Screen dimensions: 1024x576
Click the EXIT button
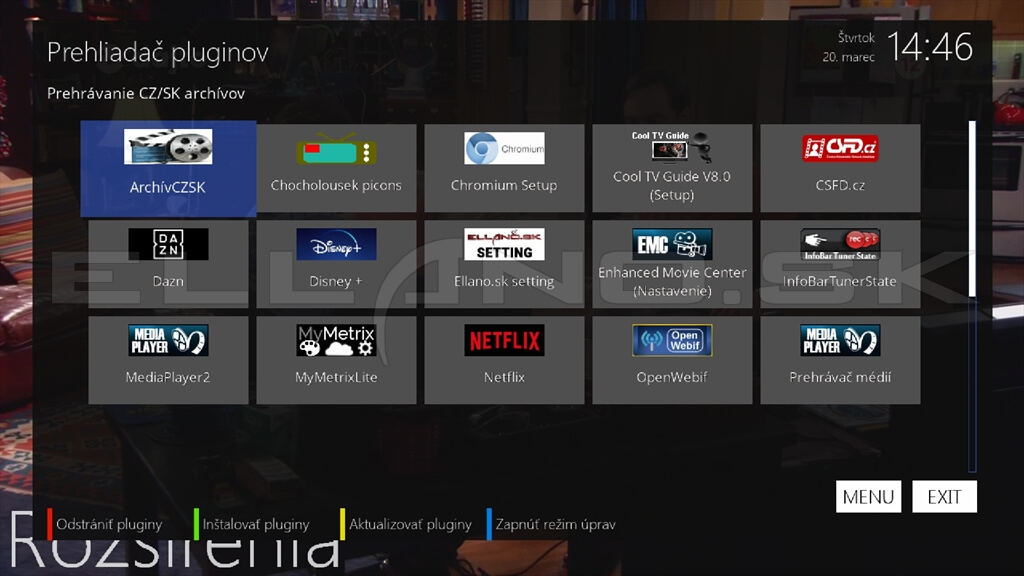944,497
